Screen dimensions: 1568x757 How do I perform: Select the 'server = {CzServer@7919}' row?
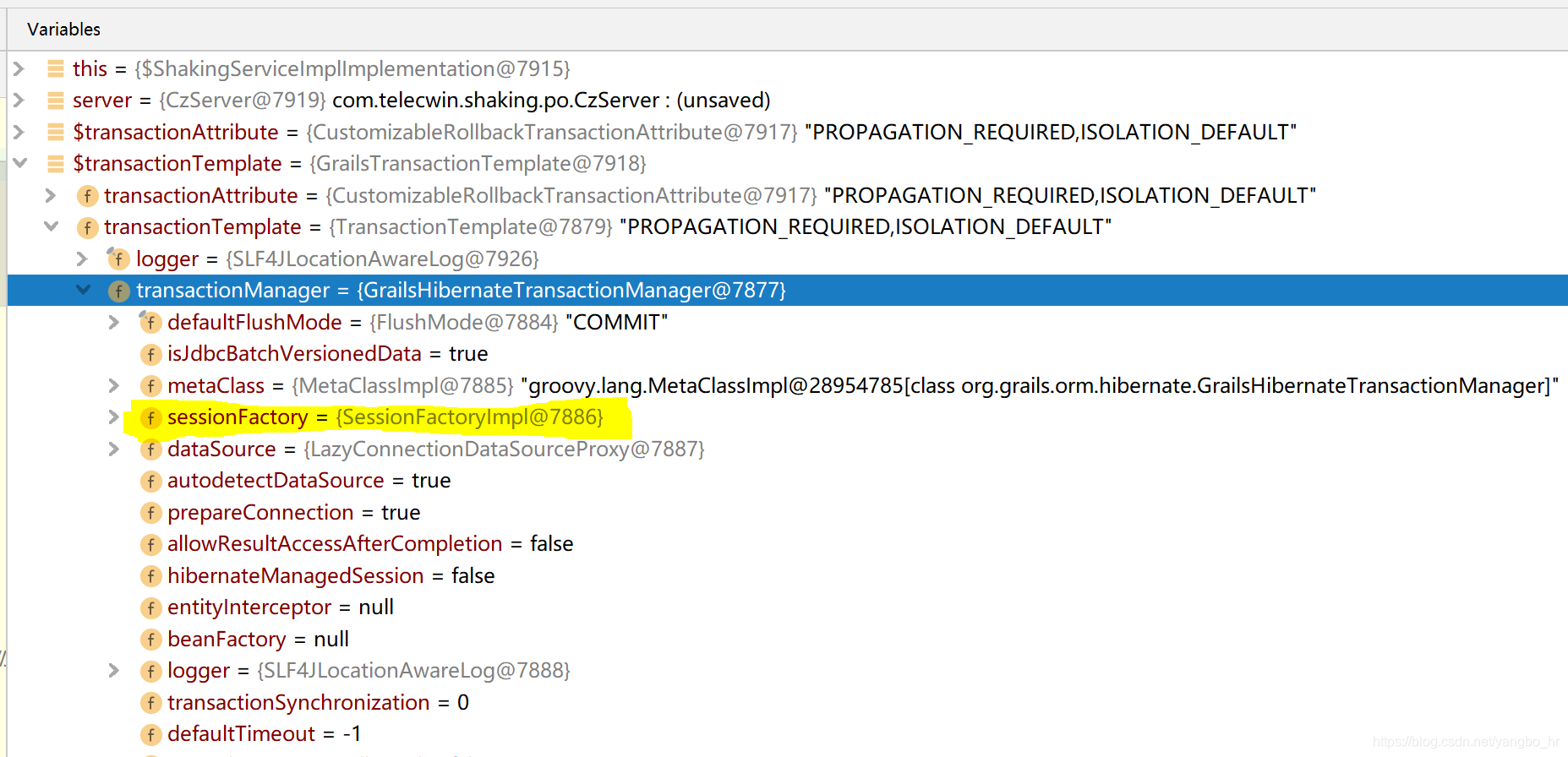421,101
